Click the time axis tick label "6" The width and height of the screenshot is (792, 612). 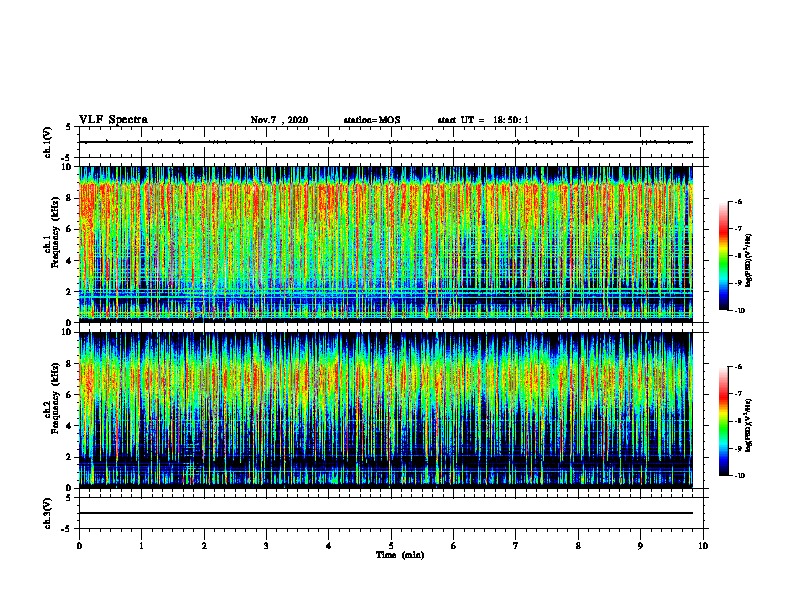click(x=454, y=546)
